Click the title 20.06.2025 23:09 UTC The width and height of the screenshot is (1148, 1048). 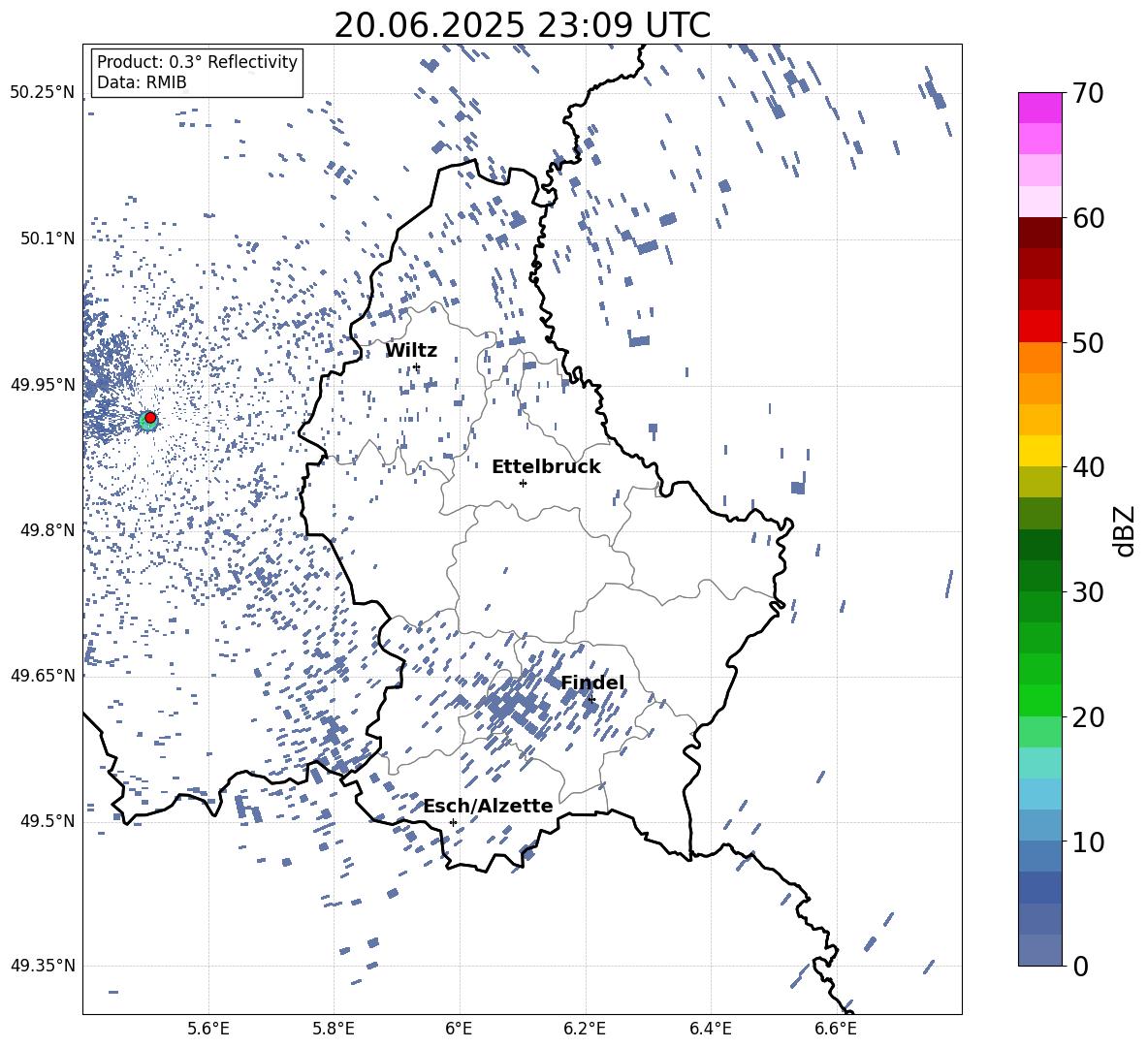523,25
